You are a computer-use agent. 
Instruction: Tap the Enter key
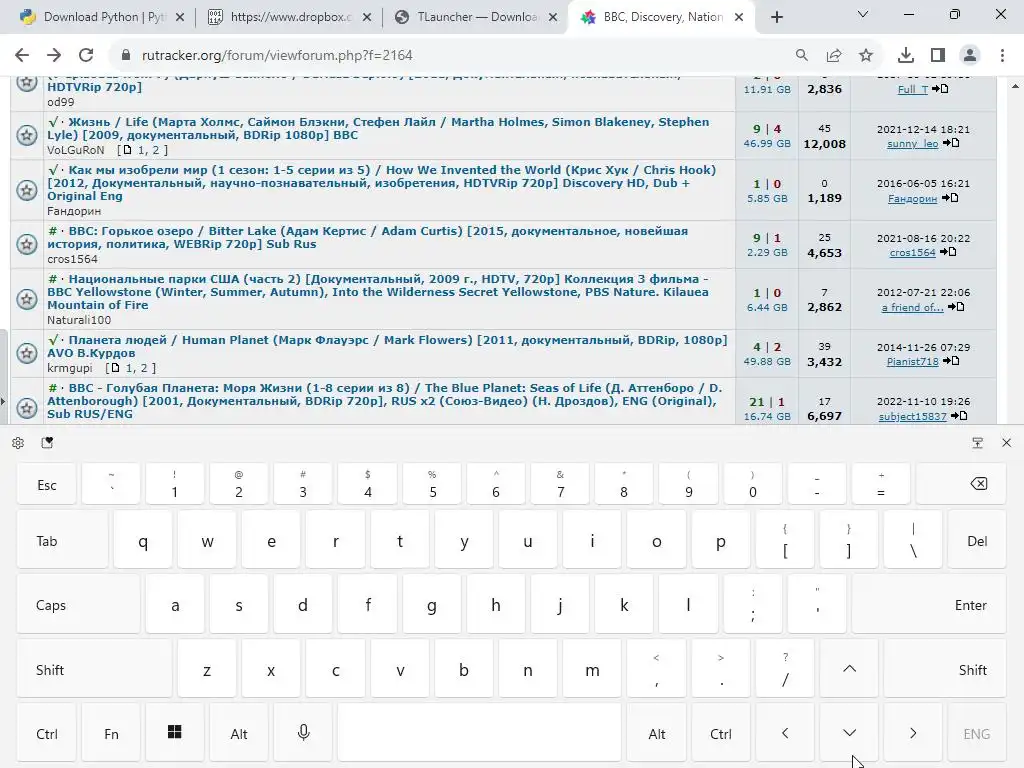click(x=929, y=605)
